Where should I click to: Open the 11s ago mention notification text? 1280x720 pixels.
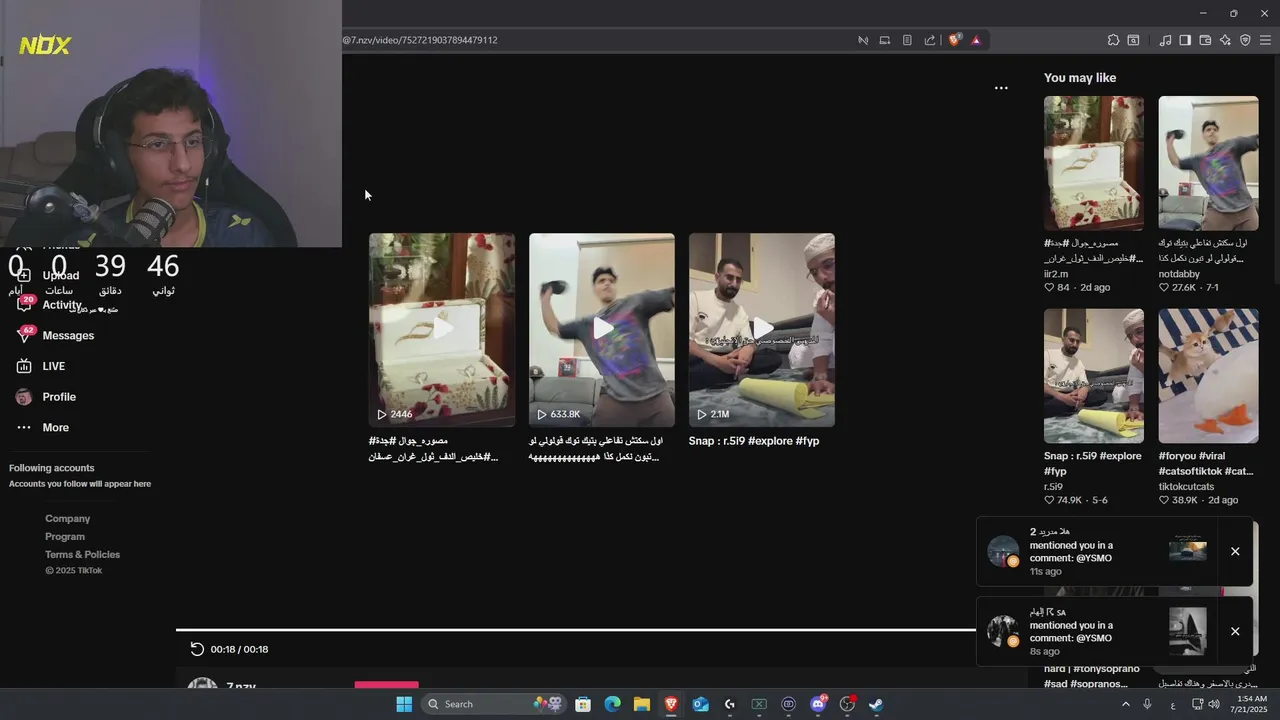[1071, 552]
